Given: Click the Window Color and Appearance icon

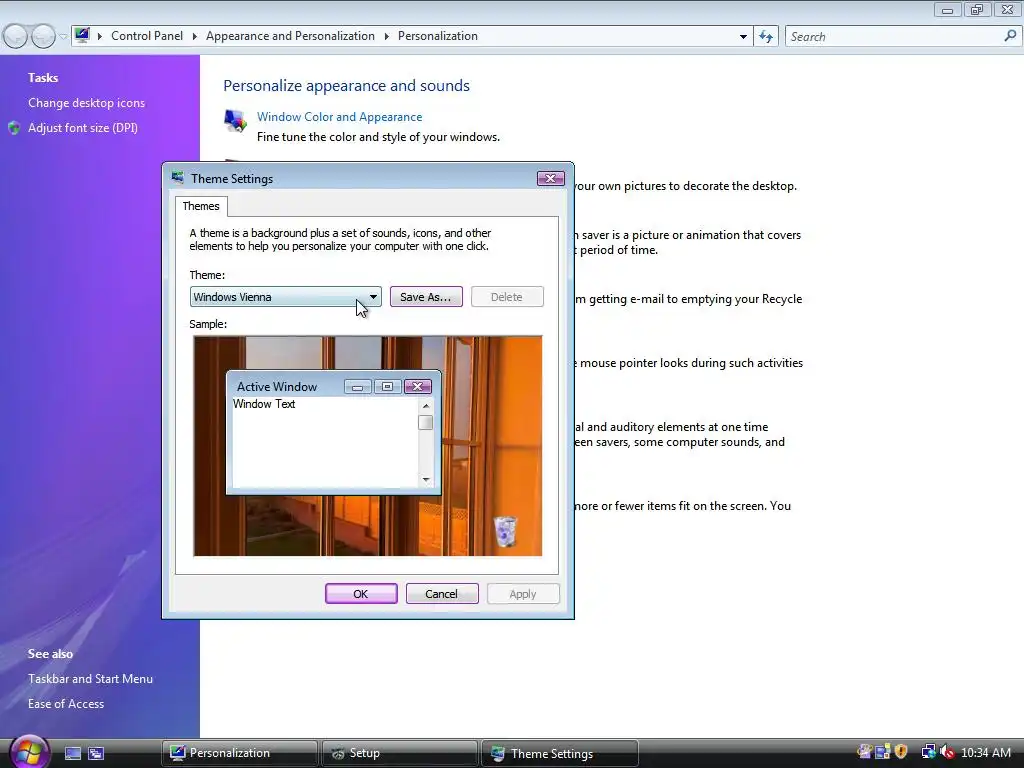Looking at the screenshot, I should click(235, 121).
